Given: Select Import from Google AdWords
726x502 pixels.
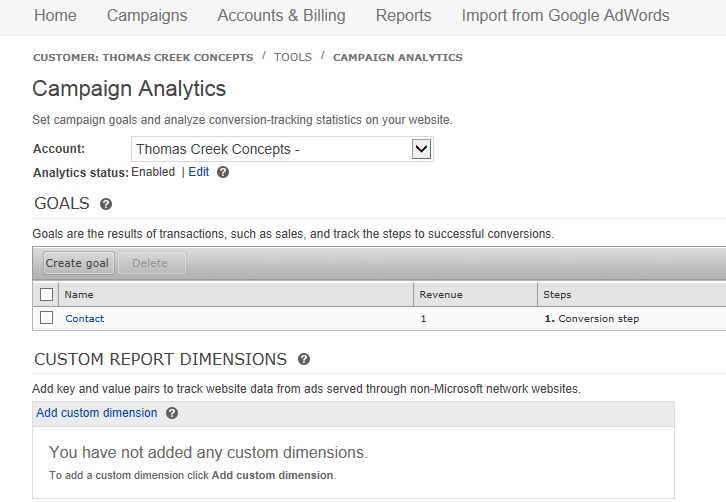Looking at the screenshot, I should (565, 15).
